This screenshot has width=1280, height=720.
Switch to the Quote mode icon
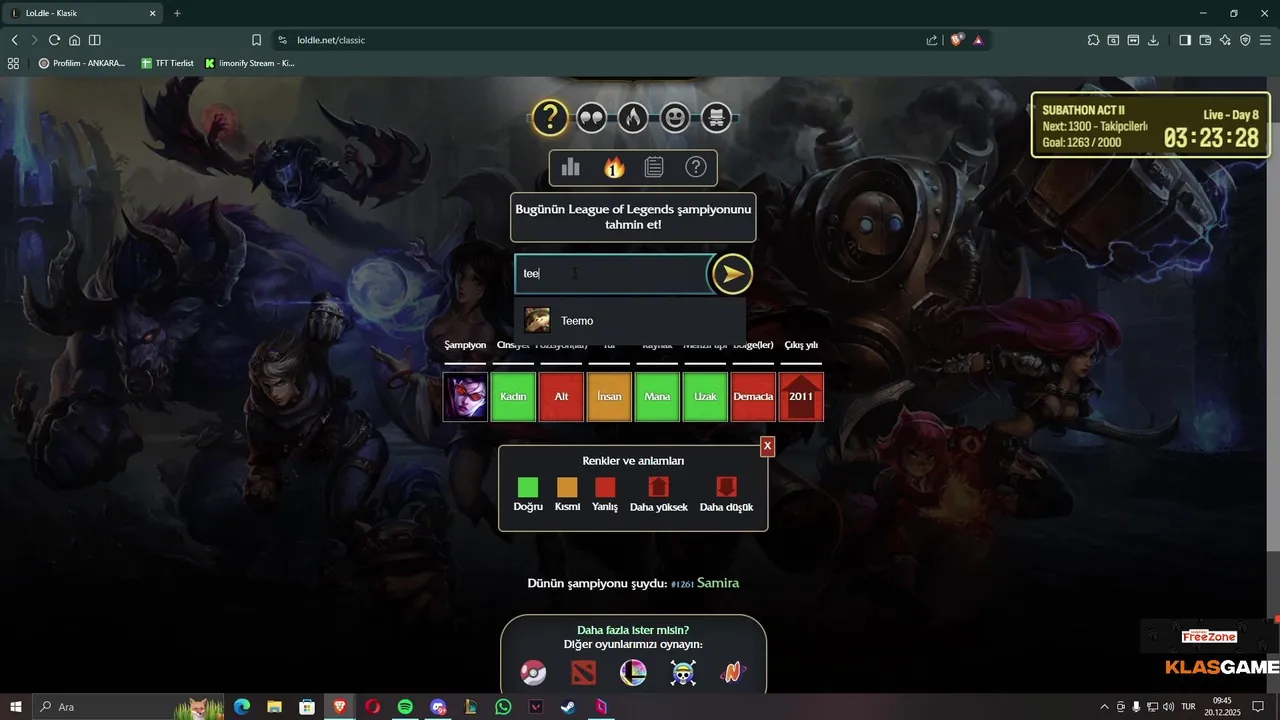pos(591,118)
